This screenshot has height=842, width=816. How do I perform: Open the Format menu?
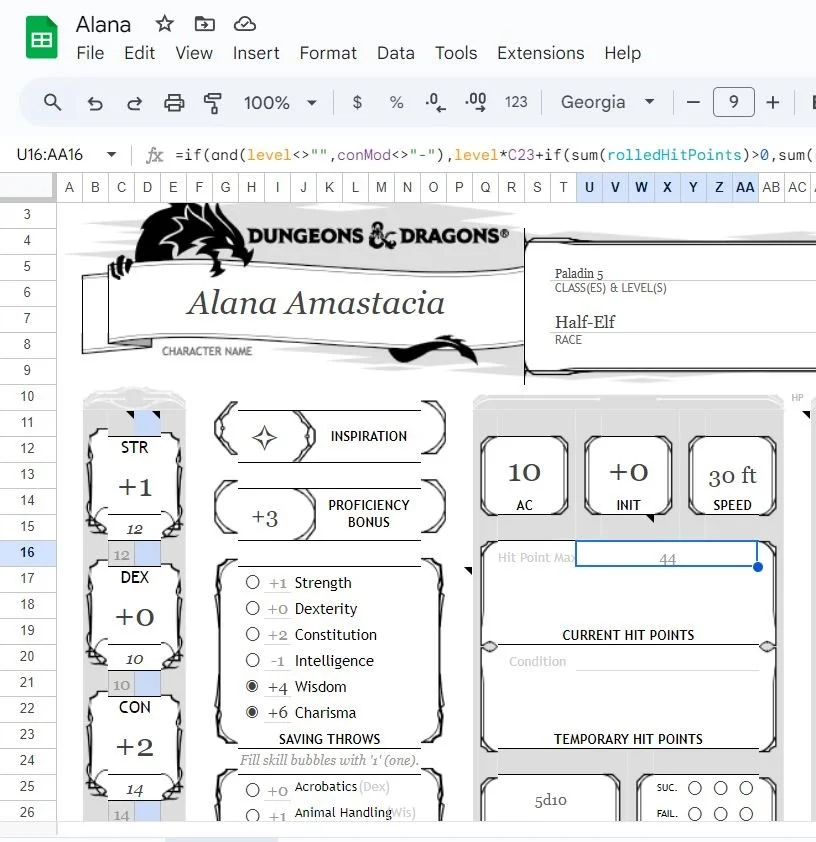(x=328, y=53)
